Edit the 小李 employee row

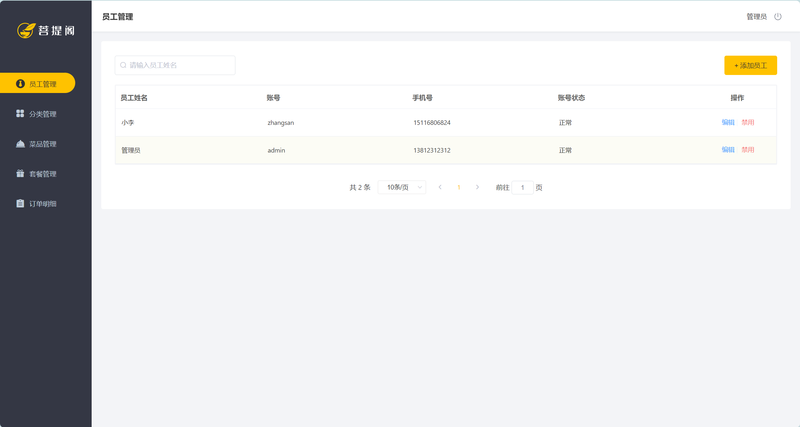pos(728,122)
